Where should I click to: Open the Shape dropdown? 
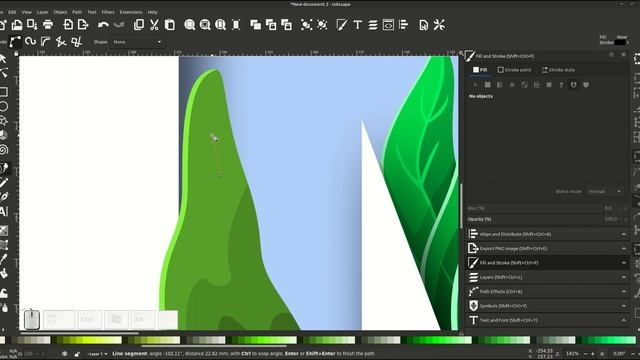[x=137, y=42]
